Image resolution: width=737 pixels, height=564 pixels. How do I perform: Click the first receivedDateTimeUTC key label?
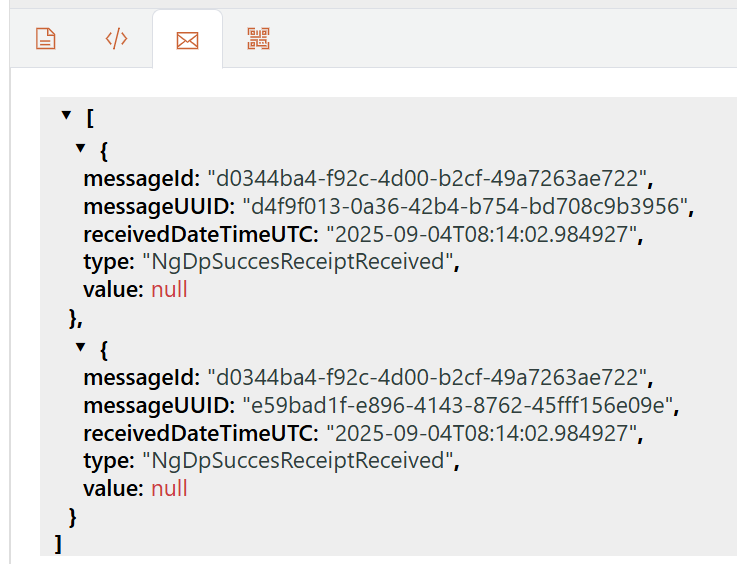(x=200, y=235)
